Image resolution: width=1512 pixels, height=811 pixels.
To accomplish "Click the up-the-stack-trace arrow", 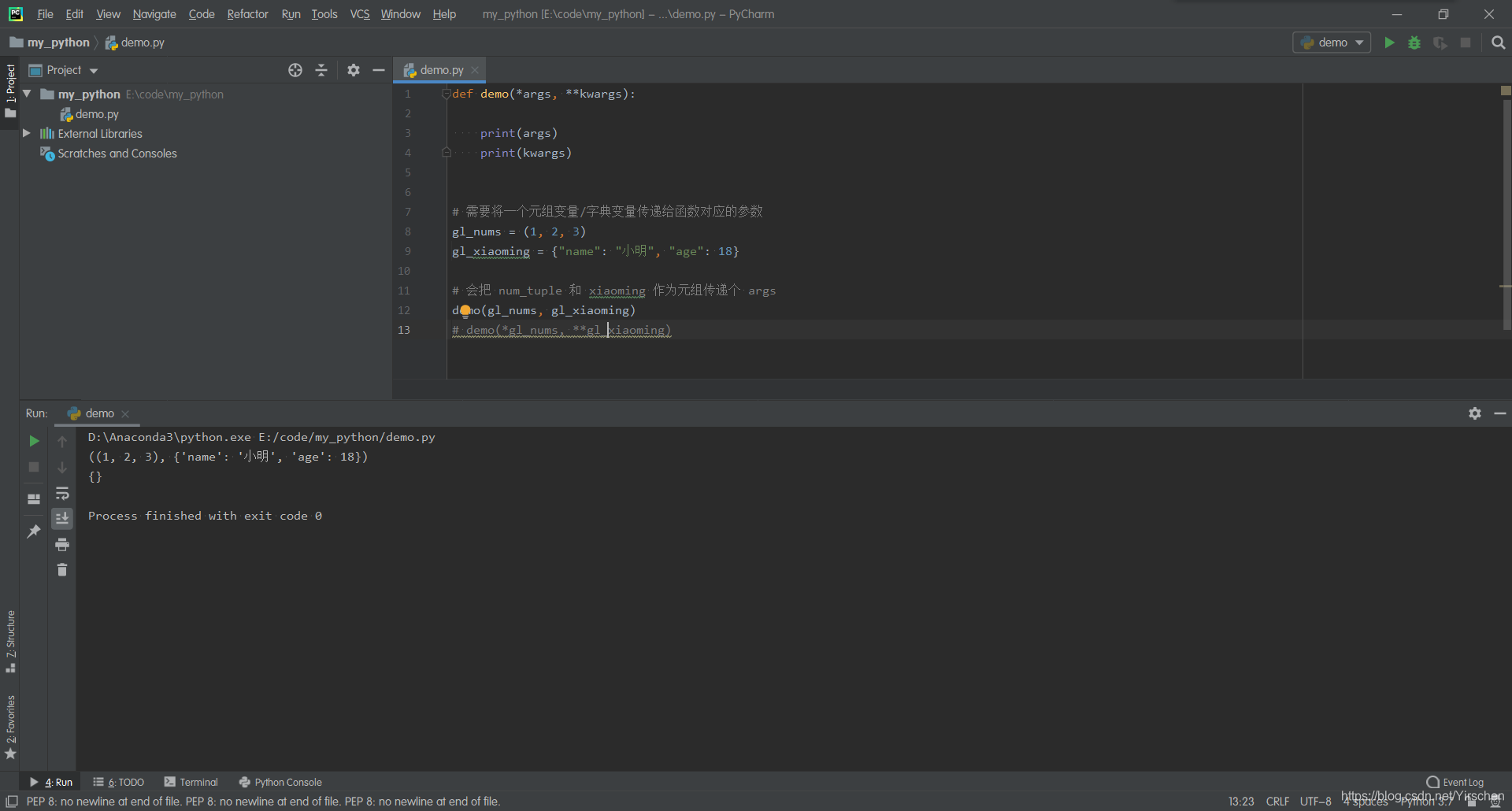I will coord(62,442).
